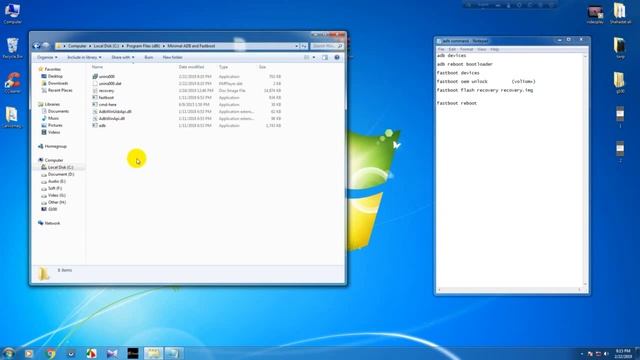
Task: Open Notepad Edit menu
Action: [x=452, y=49]
